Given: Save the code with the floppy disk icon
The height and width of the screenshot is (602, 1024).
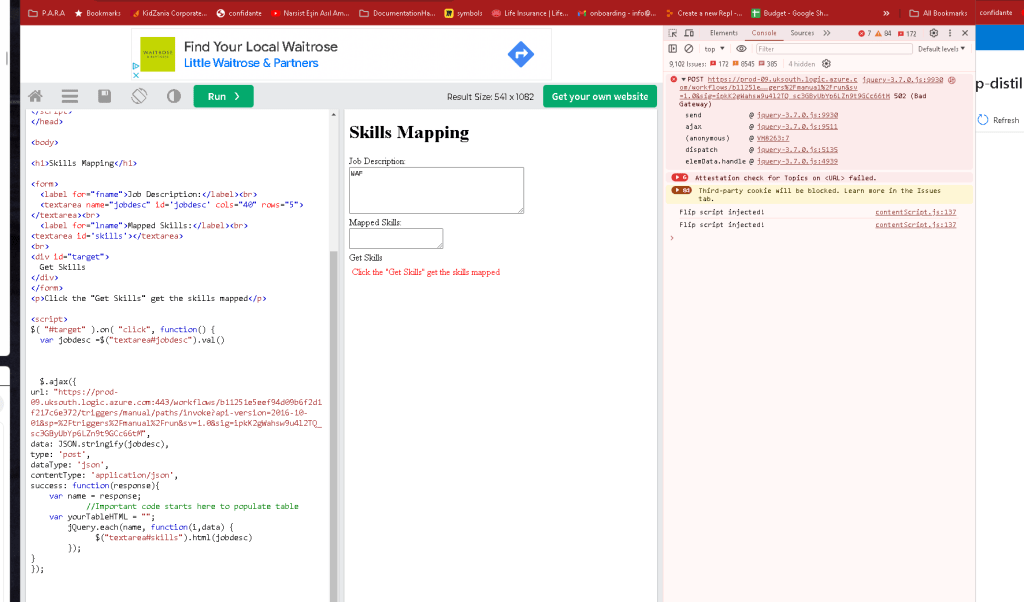Looking at the screenshot, I should point(104,97).
